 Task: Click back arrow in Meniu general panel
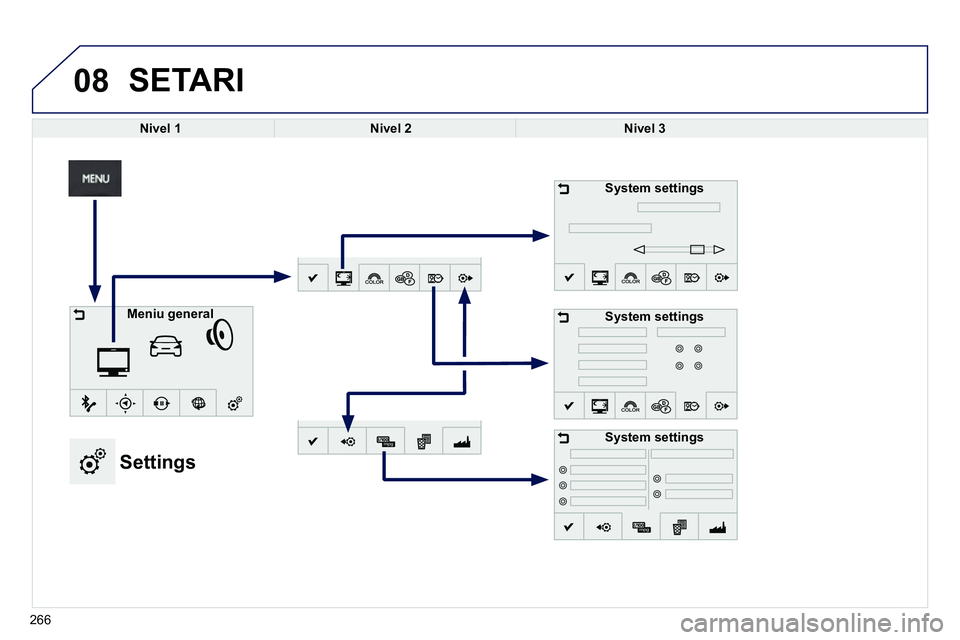click(80, 315)
